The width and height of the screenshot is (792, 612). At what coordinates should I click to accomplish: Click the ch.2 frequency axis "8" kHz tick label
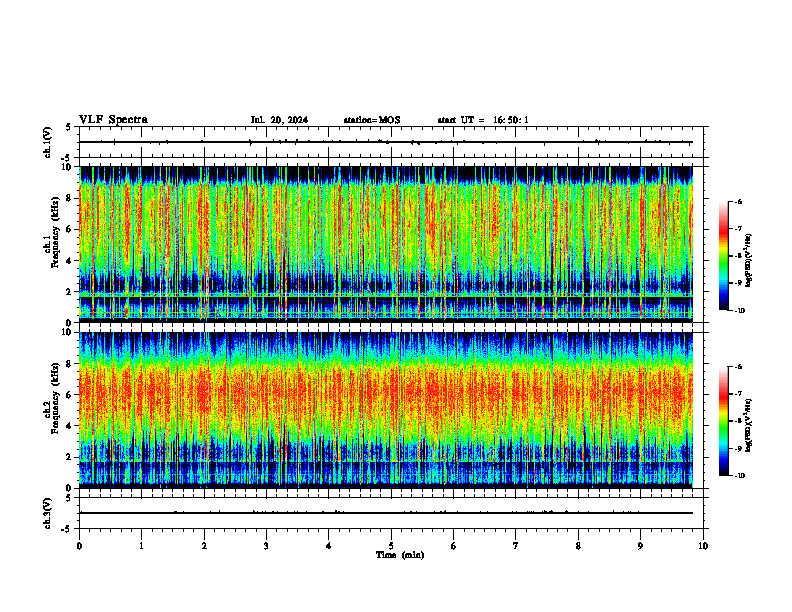[x=71, y=364]
